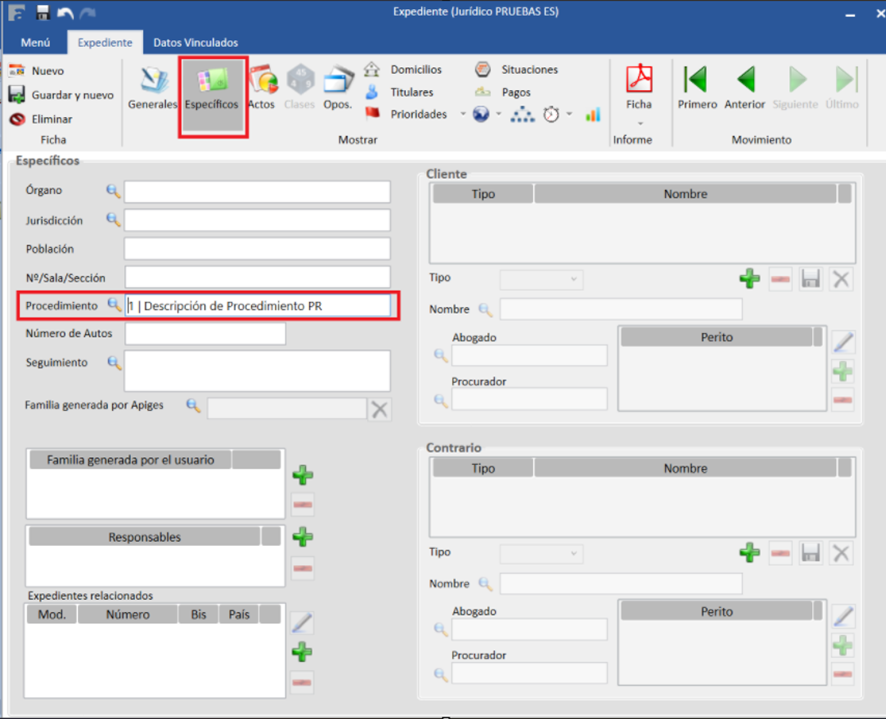The image size is (886, 719).
Task: Expand the globe icon dropdown arrow
Action: pyautogui.click(x=499, y=115)
